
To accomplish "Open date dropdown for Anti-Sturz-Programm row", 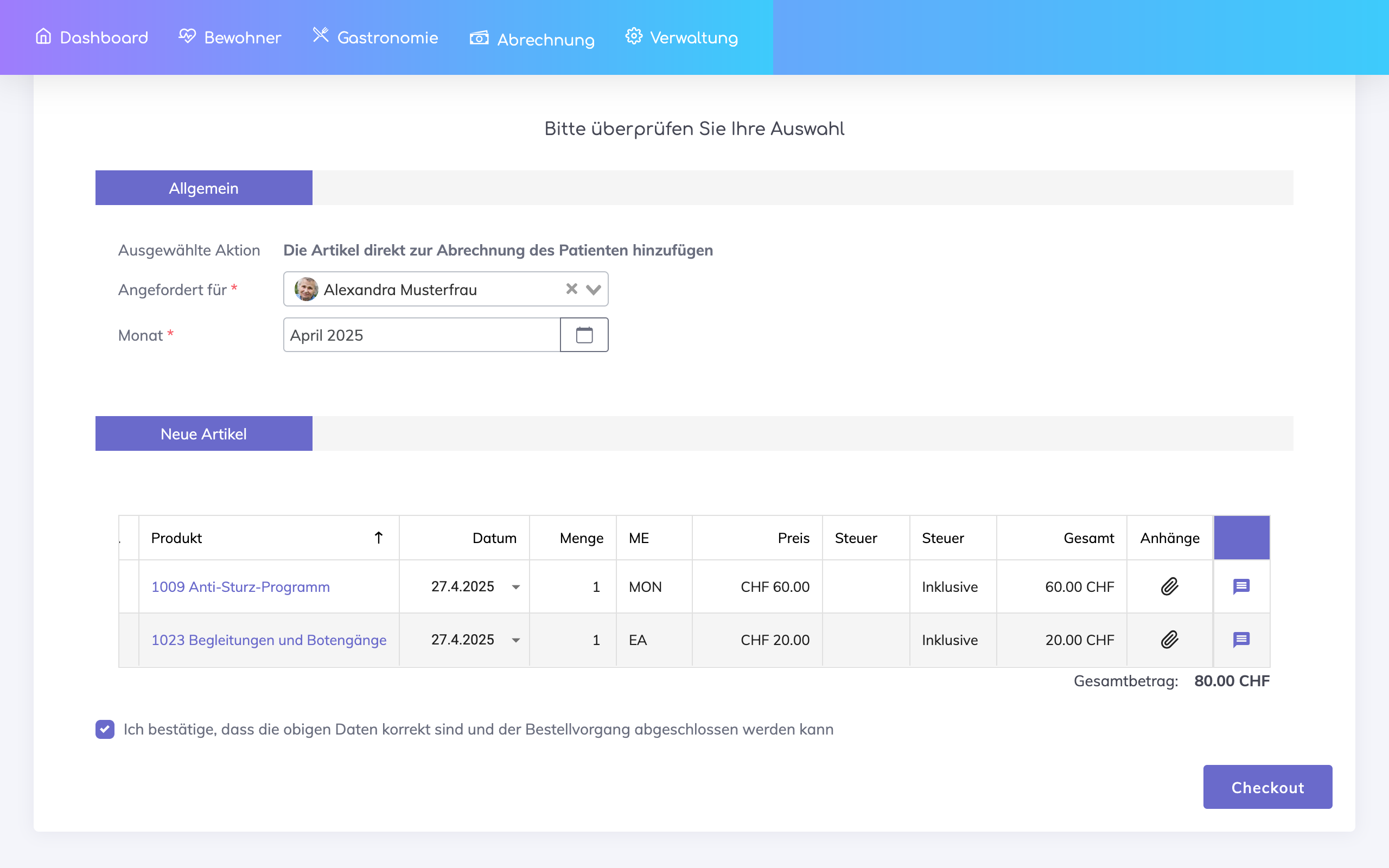I will (515, 586).
